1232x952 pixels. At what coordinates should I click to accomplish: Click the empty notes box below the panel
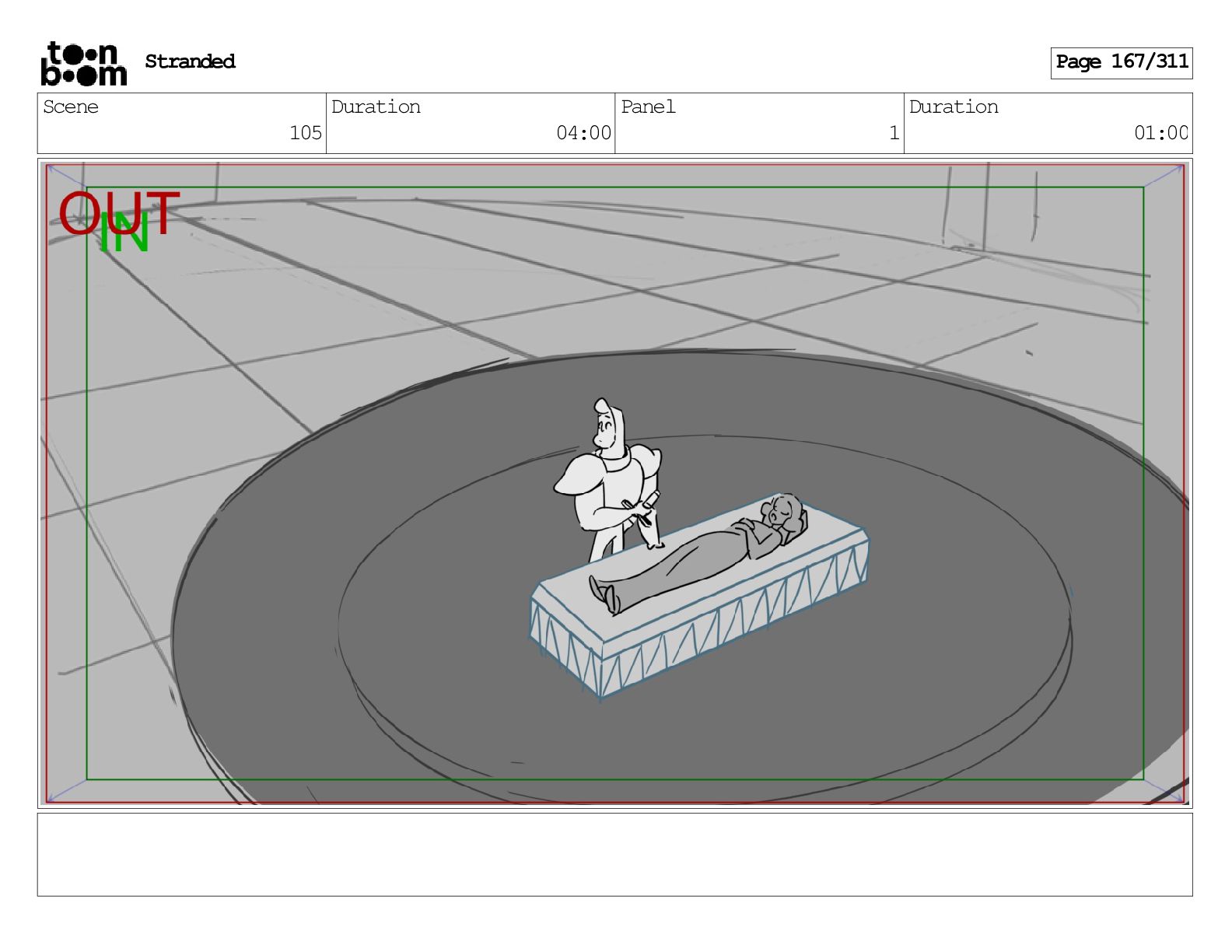point(614,855)
